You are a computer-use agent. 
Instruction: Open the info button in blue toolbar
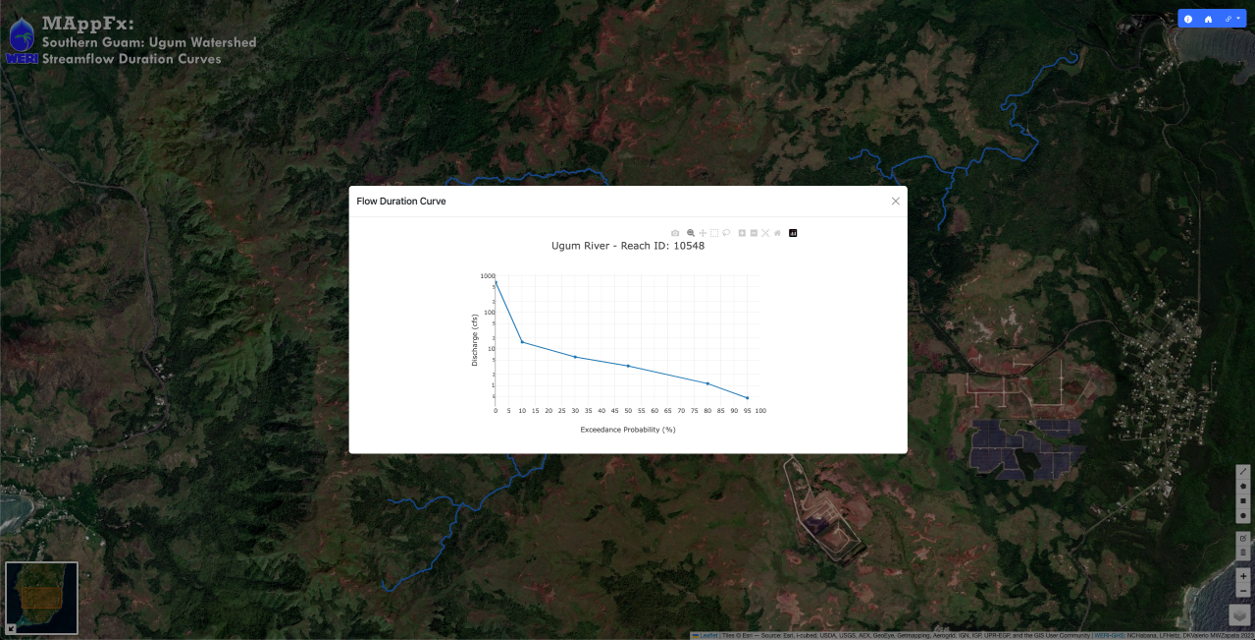coord(1188,19)
